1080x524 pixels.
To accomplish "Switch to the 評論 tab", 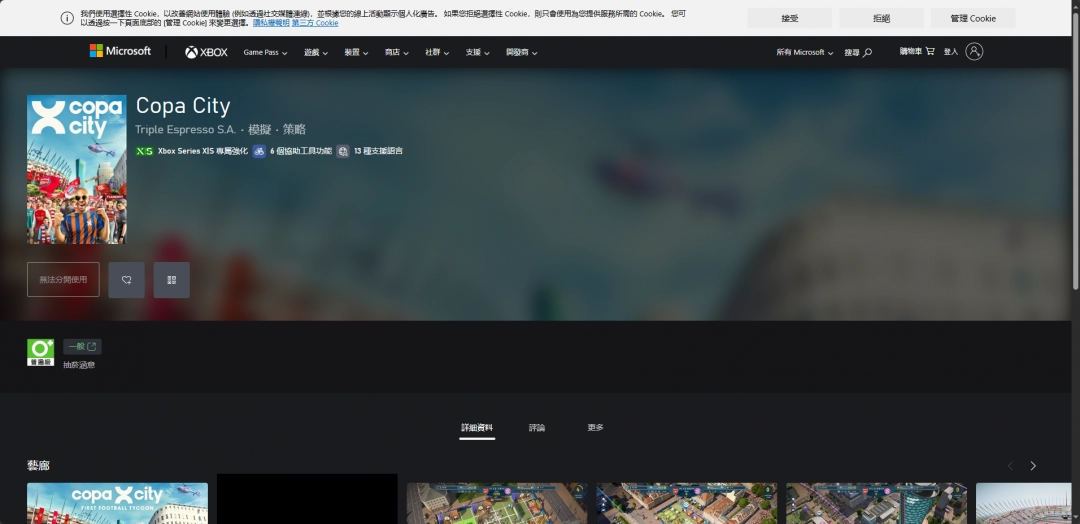I will [537, 428].
